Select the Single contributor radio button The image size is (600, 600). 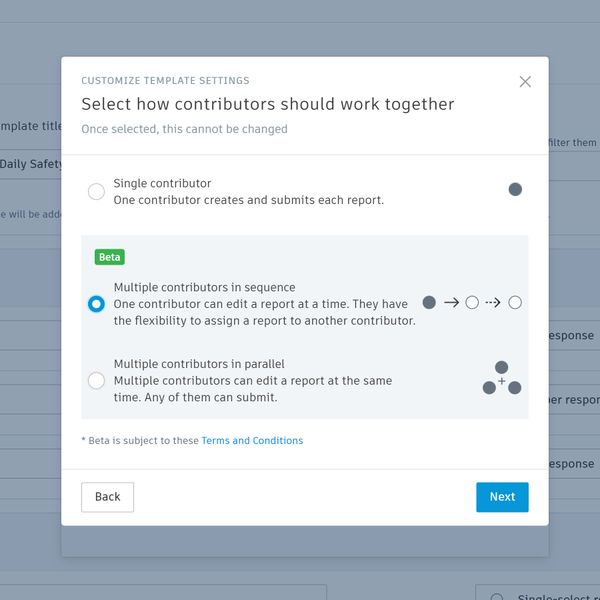[96, 192]
